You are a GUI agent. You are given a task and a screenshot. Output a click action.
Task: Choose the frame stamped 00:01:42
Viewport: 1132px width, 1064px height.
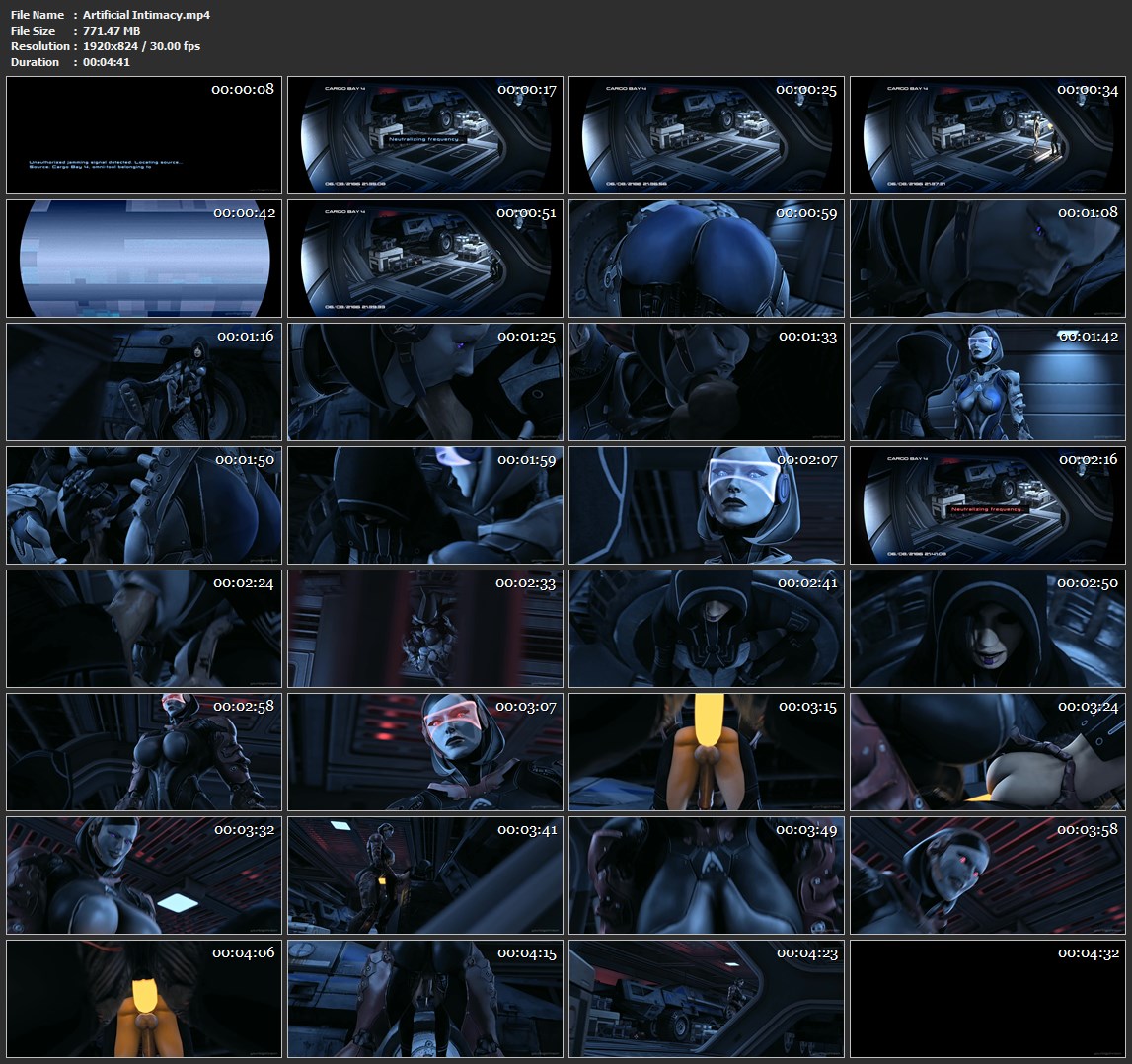[987, 382]
